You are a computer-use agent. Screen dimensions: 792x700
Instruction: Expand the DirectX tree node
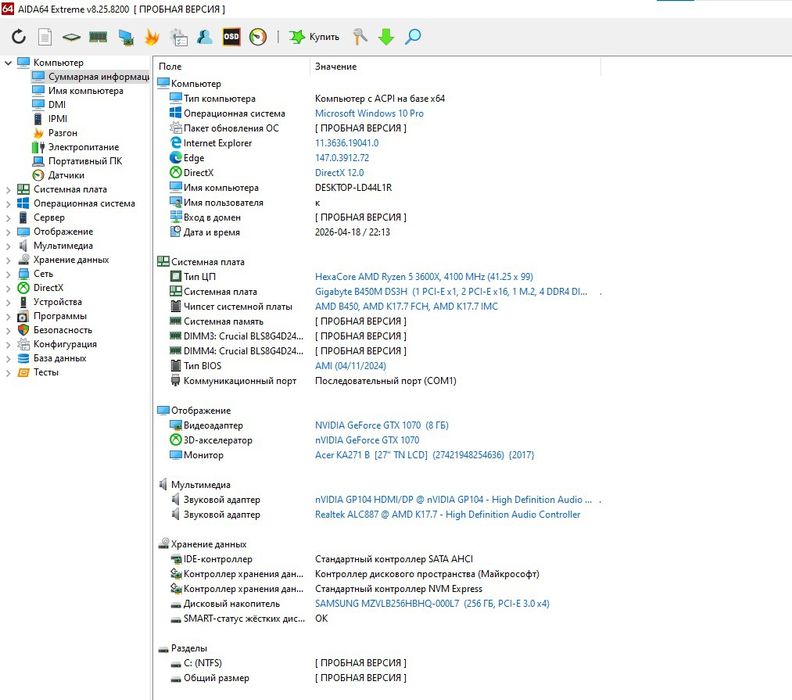[x=8, y=289]
